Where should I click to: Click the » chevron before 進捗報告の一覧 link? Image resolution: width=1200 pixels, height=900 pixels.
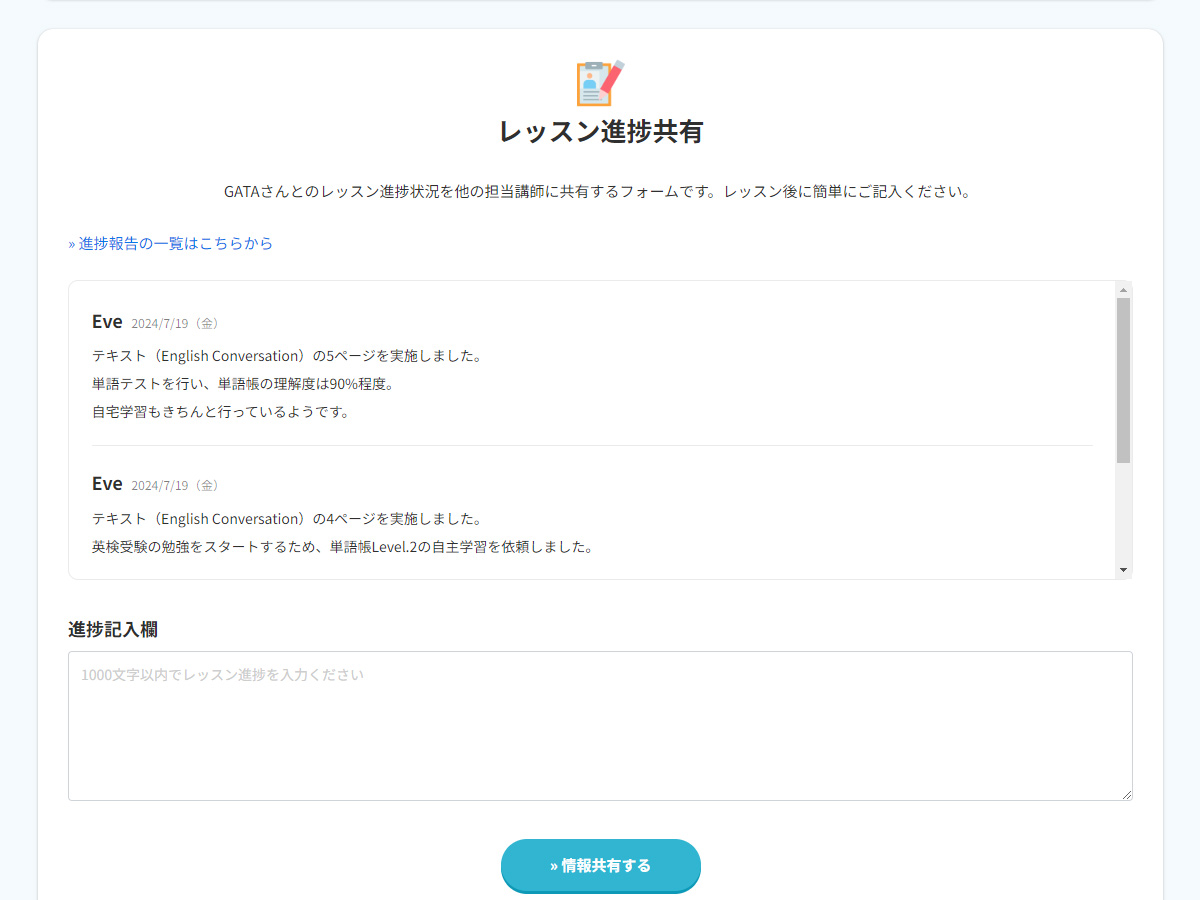(71, 243)
